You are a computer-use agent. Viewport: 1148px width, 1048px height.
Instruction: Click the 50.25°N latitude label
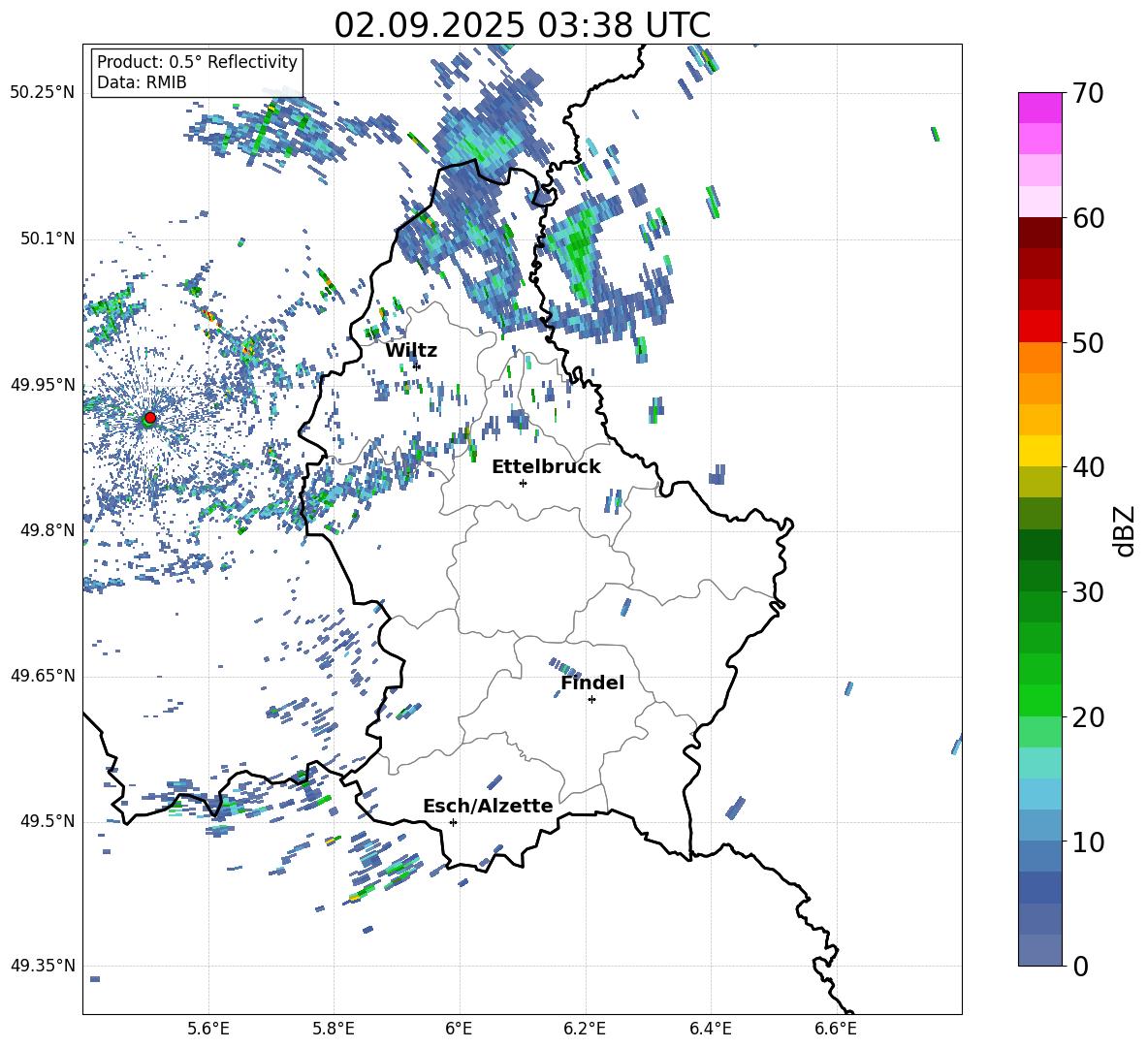point(43,93)
